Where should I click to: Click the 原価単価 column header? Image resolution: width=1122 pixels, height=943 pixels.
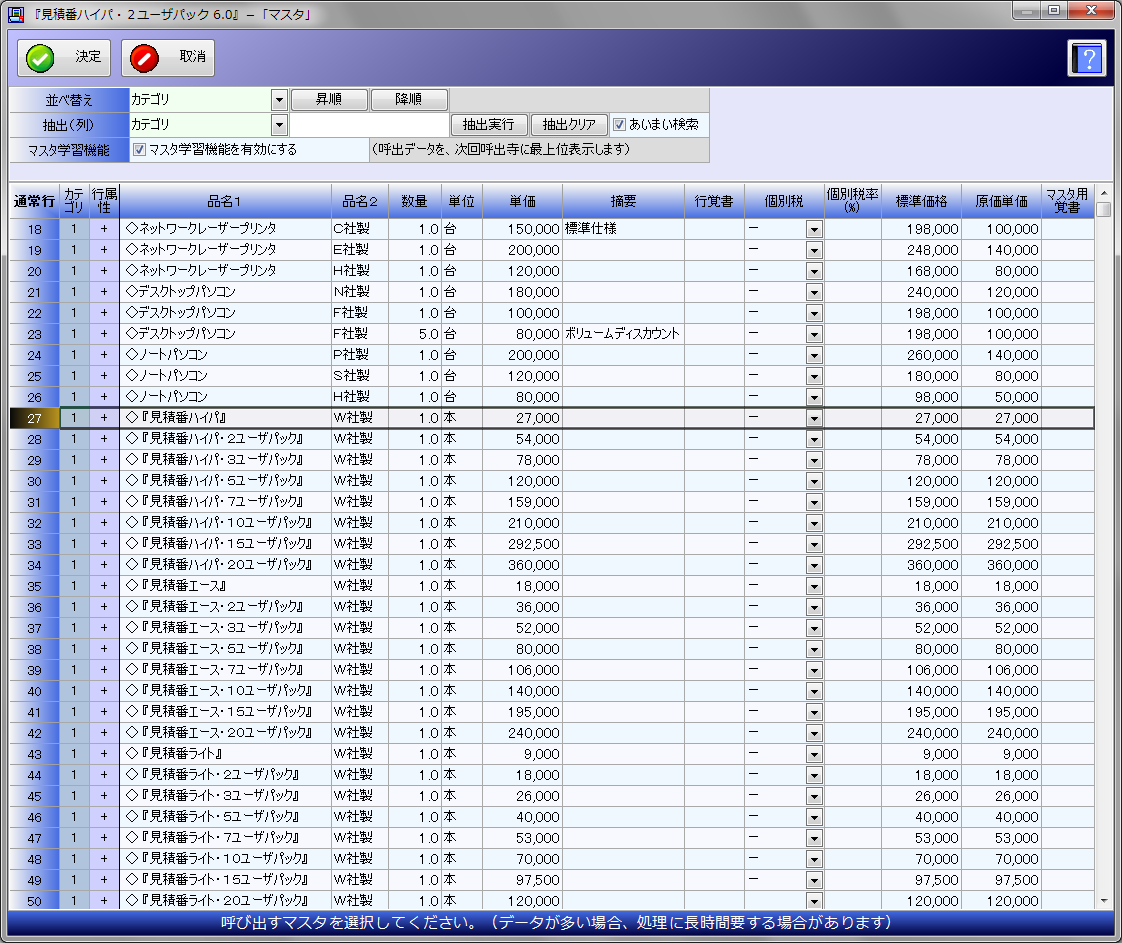(1001, 201)
